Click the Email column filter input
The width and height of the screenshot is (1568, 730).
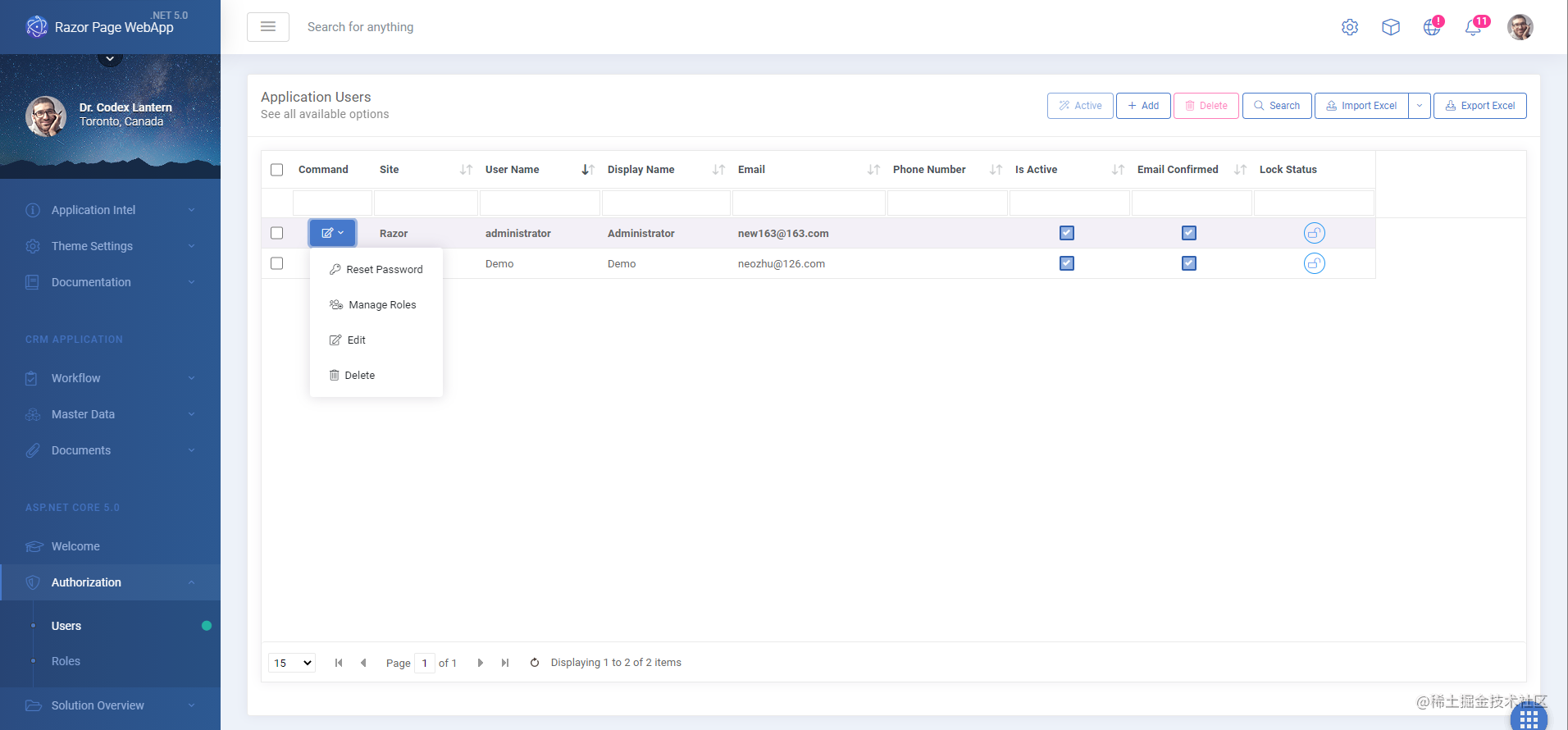pyautogui.click(x=809, y=203)
